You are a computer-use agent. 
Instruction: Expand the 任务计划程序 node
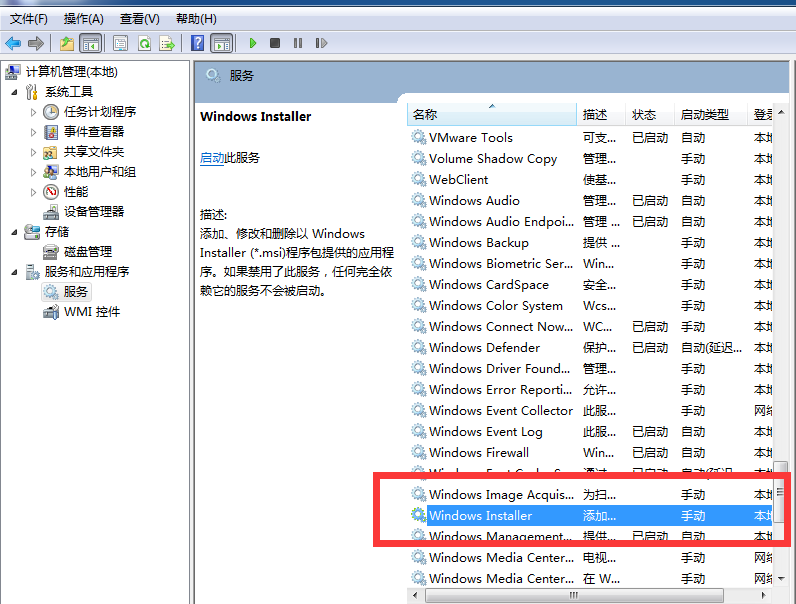pyautogui.click(x=34, y=112)
